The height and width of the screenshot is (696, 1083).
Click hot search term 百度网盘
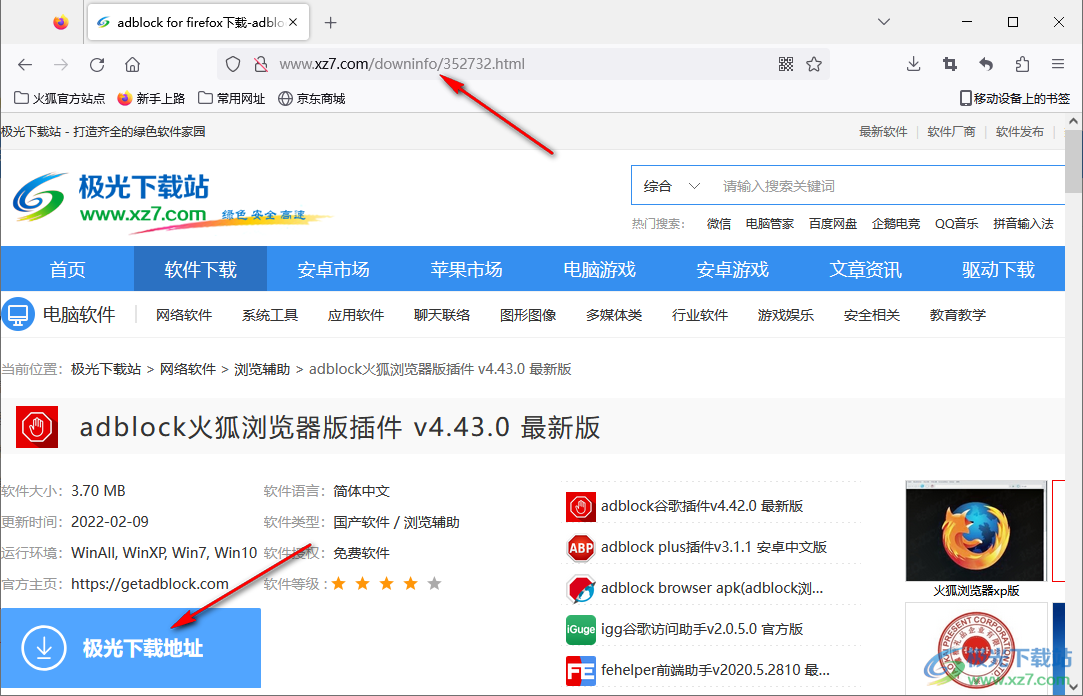click(x=832, y=224)
